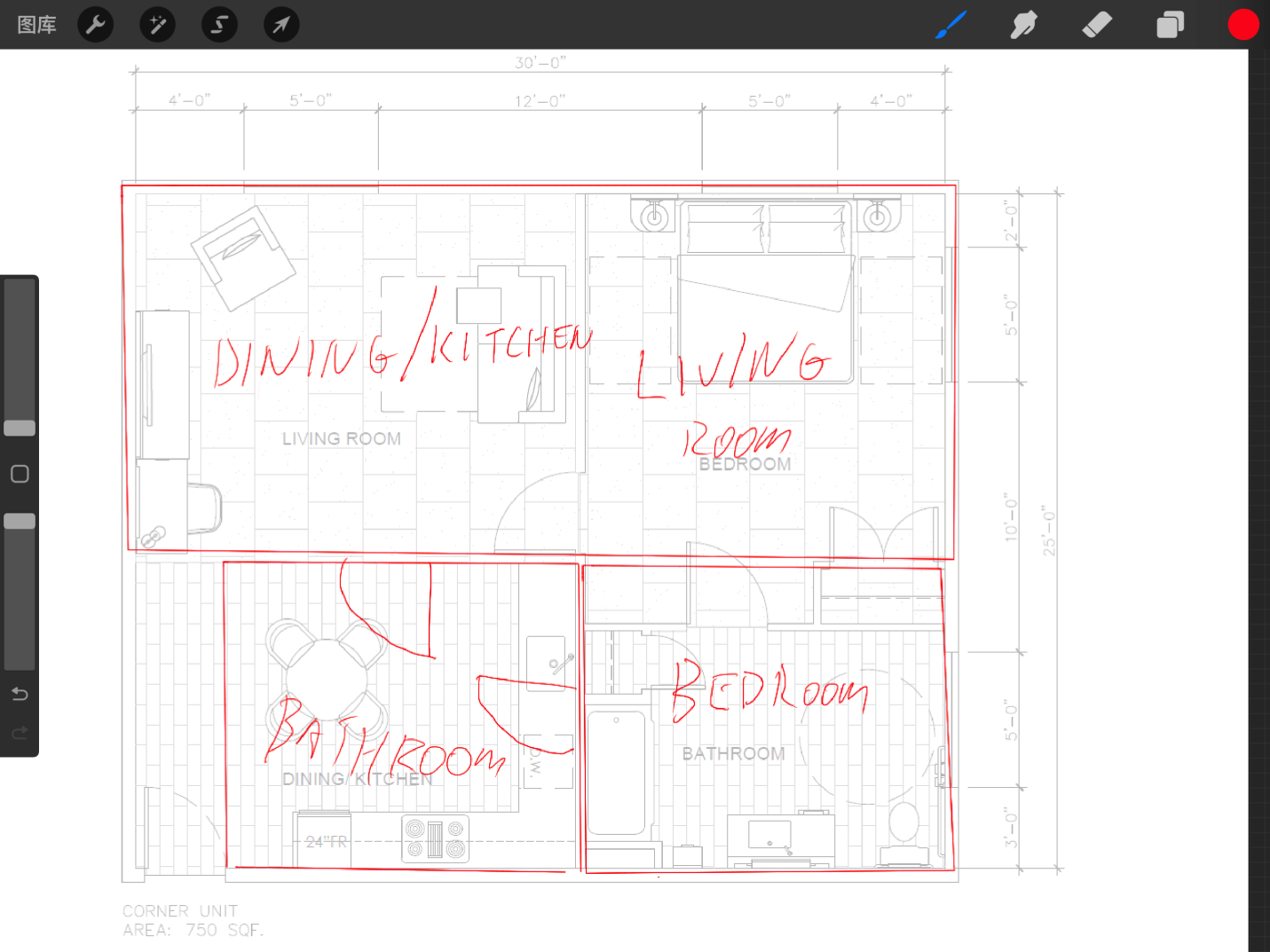
Task: Select the Brush paint tool
Action: point(951,25)
